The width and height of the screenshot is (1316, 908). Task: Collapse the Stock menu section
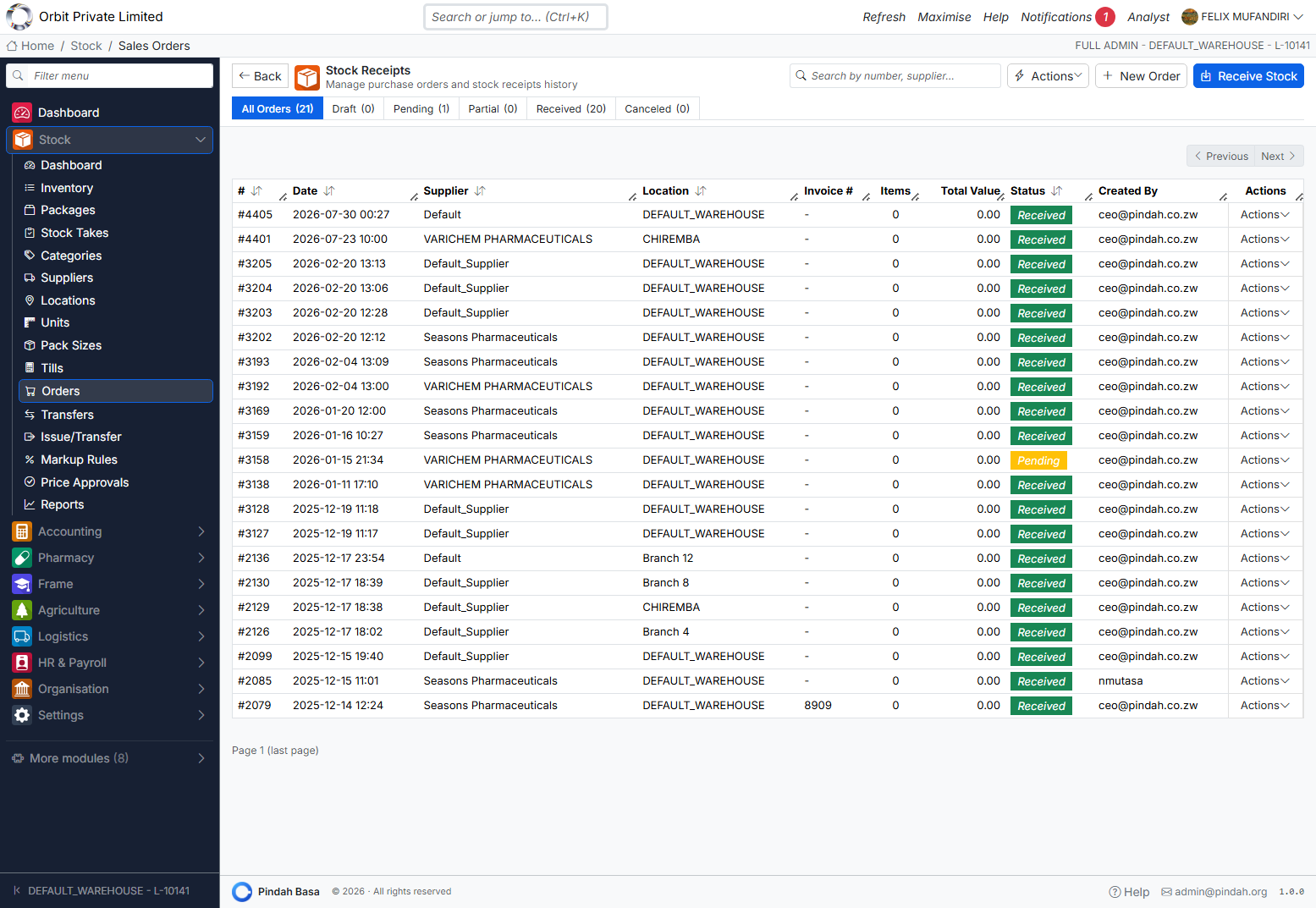201,140
